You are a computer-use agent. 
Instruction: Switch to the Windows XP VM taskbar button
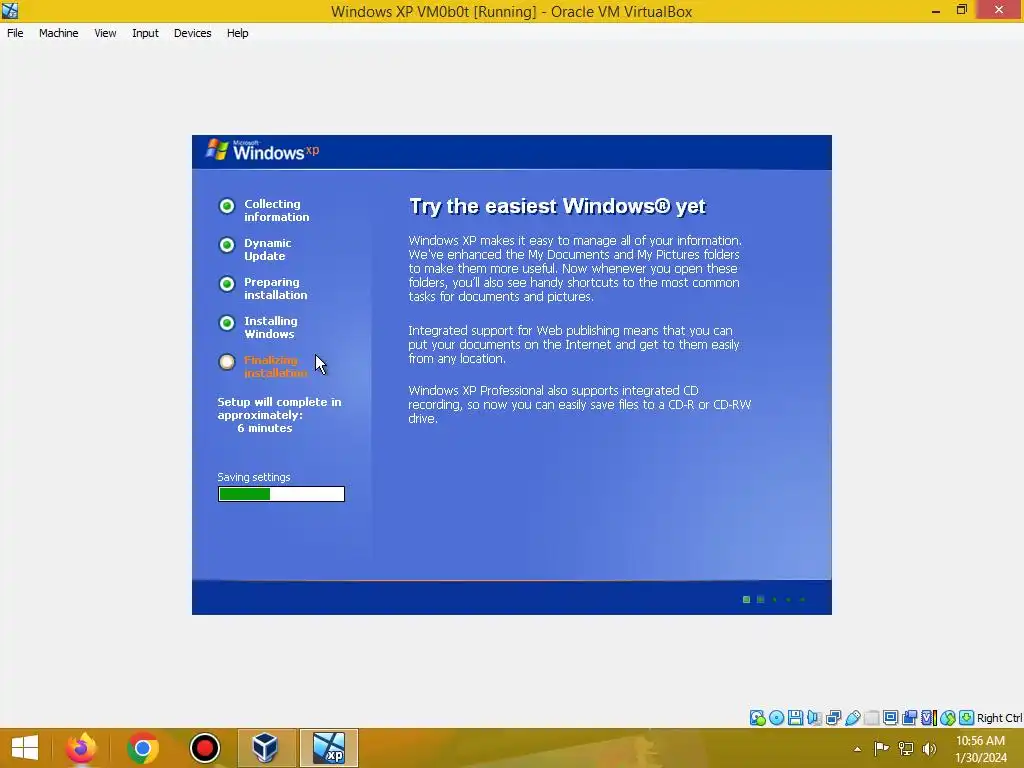click(328, 748)
